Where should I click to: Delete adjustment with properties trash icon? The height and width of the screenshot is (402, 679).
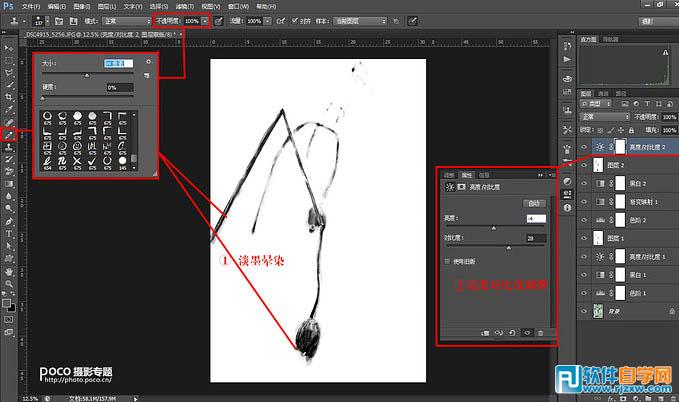coord(540,333)
